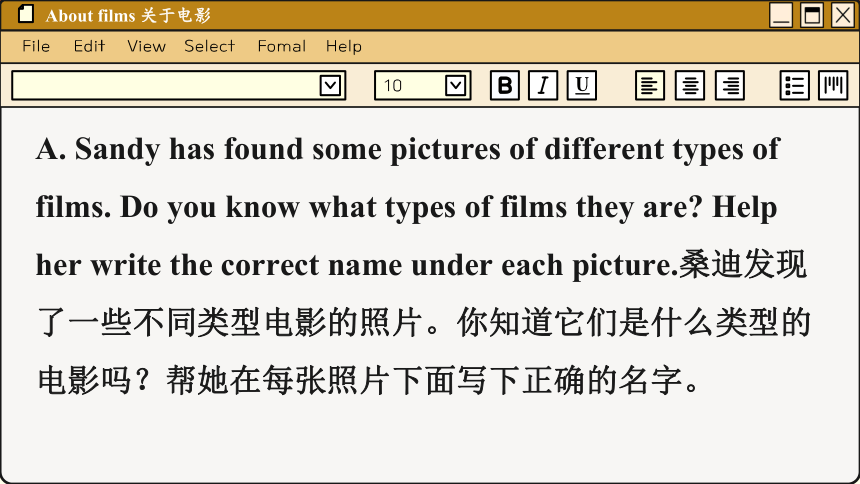
Task: Align text left
Action: pos(649,86)
